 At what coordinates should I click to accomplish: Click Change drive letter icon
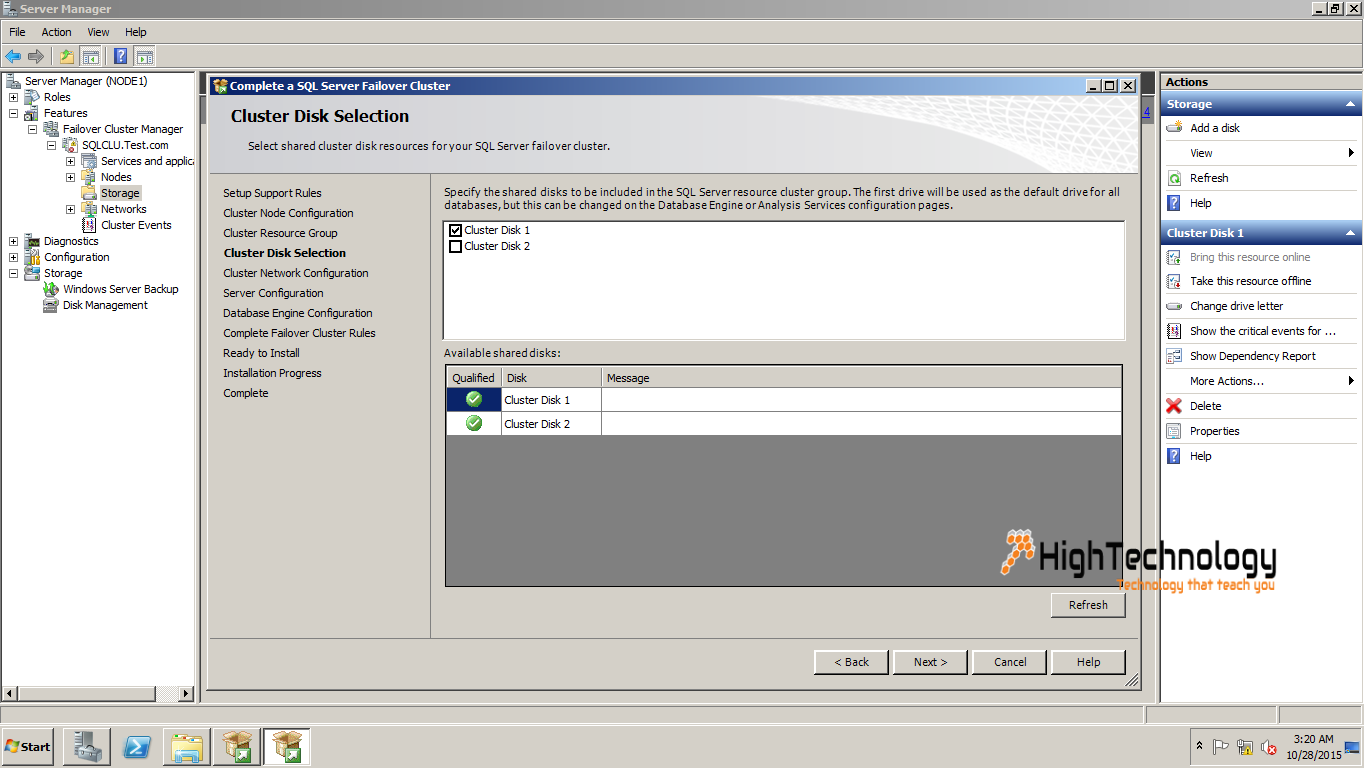pos(1174,306)
